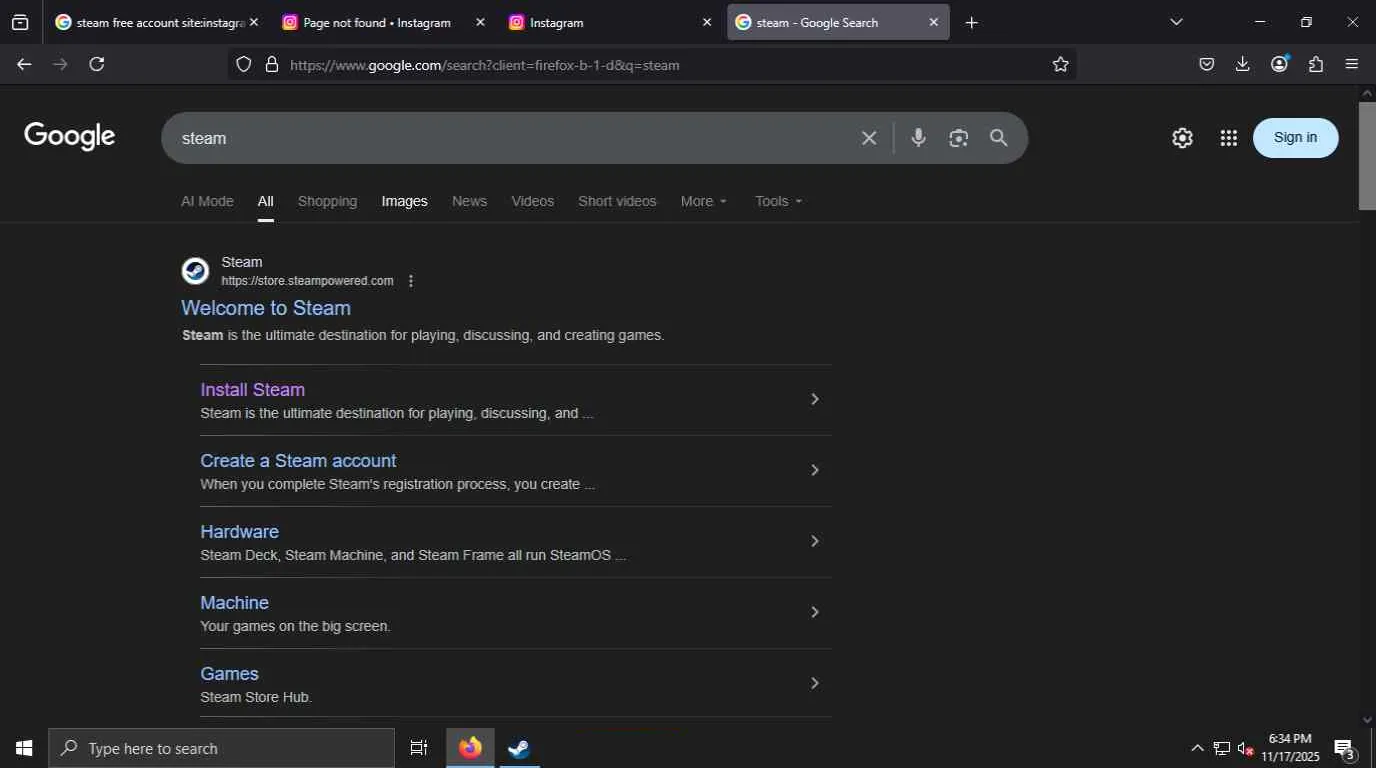Open the network tray icon
Image resolution: width=1376 pixels, height=768 pixels.
point(1221,748)
